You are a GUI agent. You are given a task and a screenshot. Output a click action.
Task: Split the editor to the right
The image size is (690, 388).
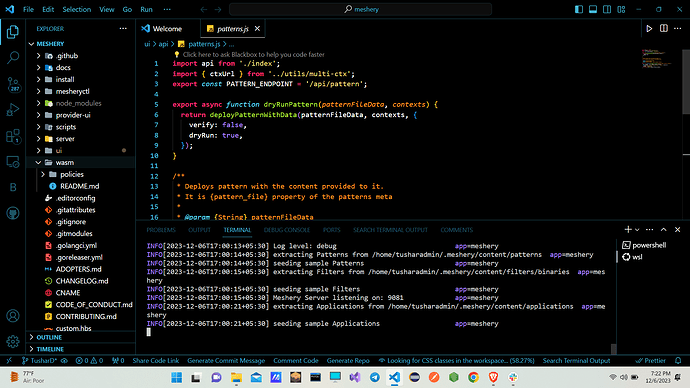(x=664, y=29)
